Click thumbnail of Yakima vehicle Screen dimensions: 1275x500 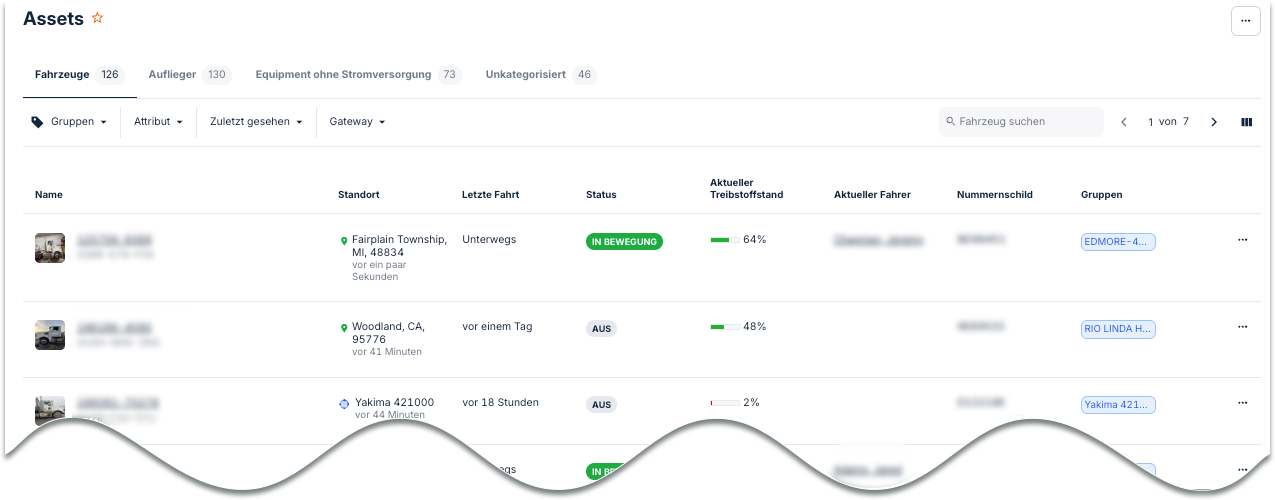point(50,411)
